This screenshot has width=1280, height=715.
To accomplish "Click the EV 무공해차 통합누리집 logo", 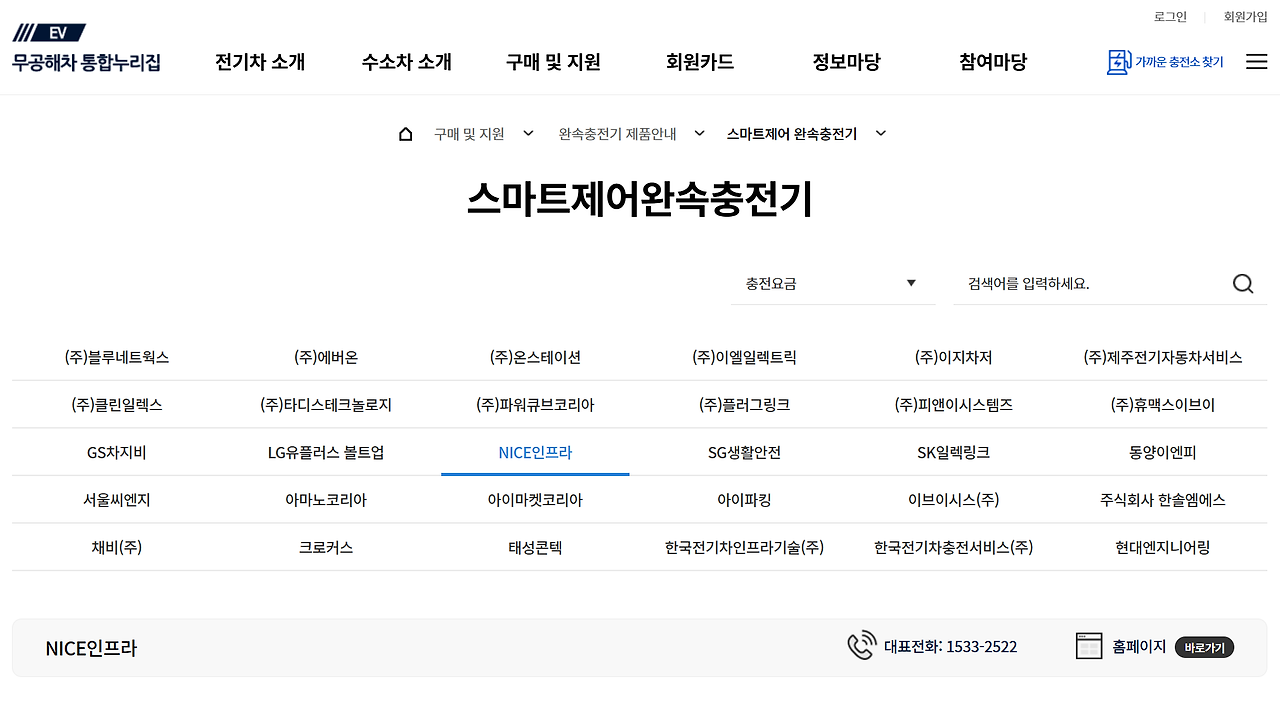I will pos(86,48).
